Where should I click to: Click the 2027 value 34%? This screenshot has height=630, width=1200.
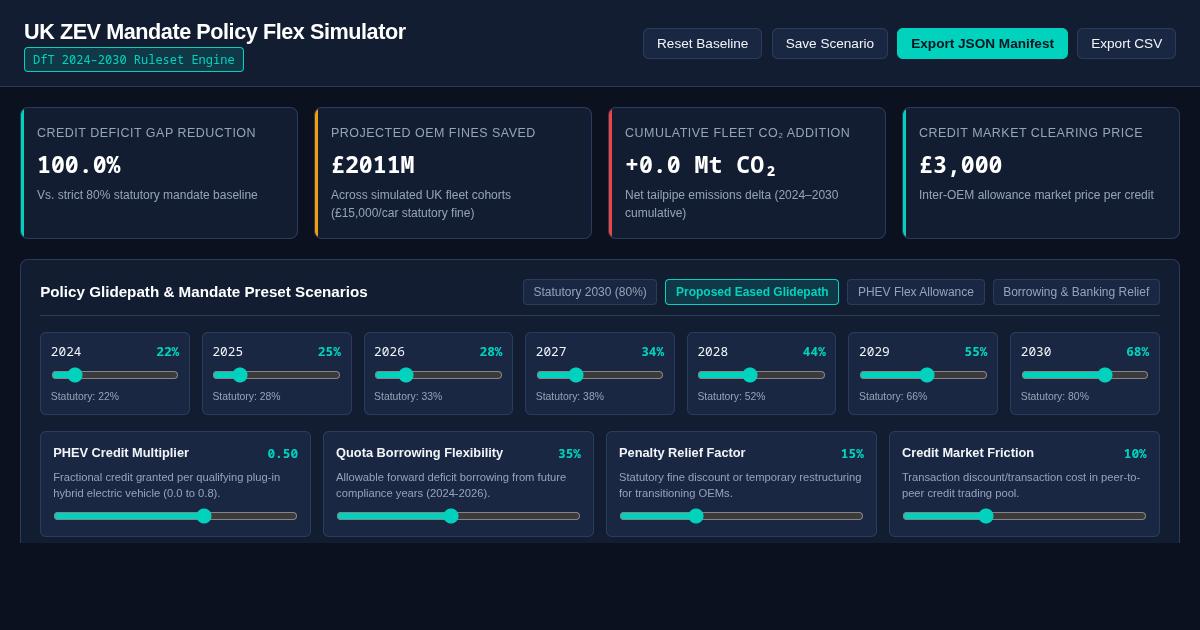coord(653,352)
